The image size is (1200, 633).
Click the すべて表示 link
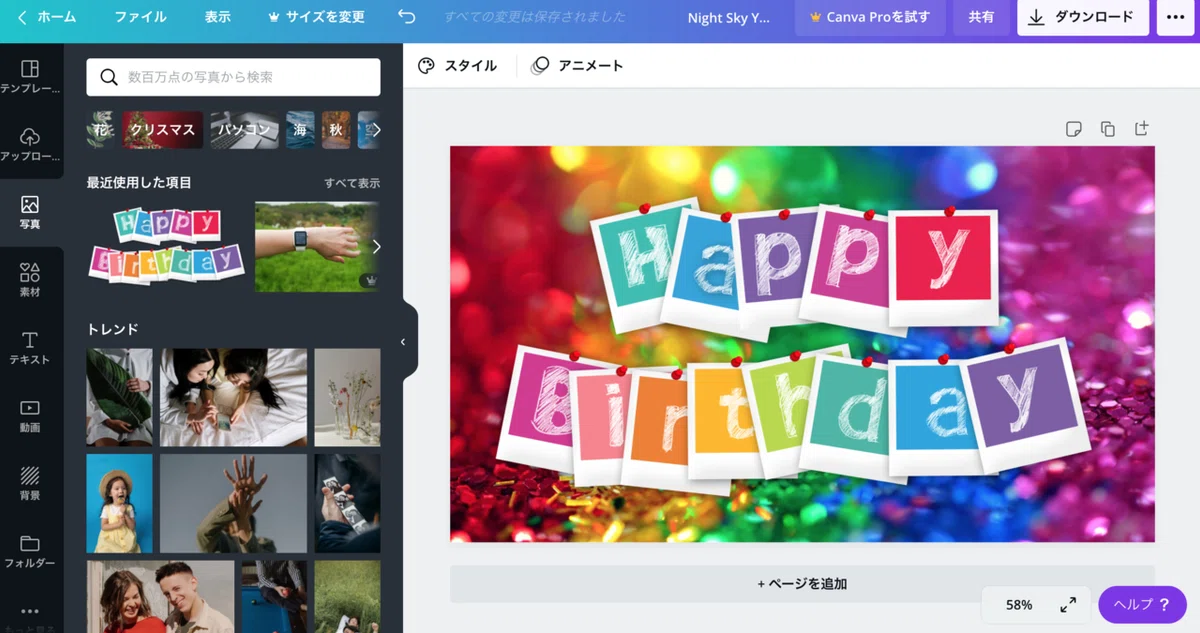click(352, 183)
